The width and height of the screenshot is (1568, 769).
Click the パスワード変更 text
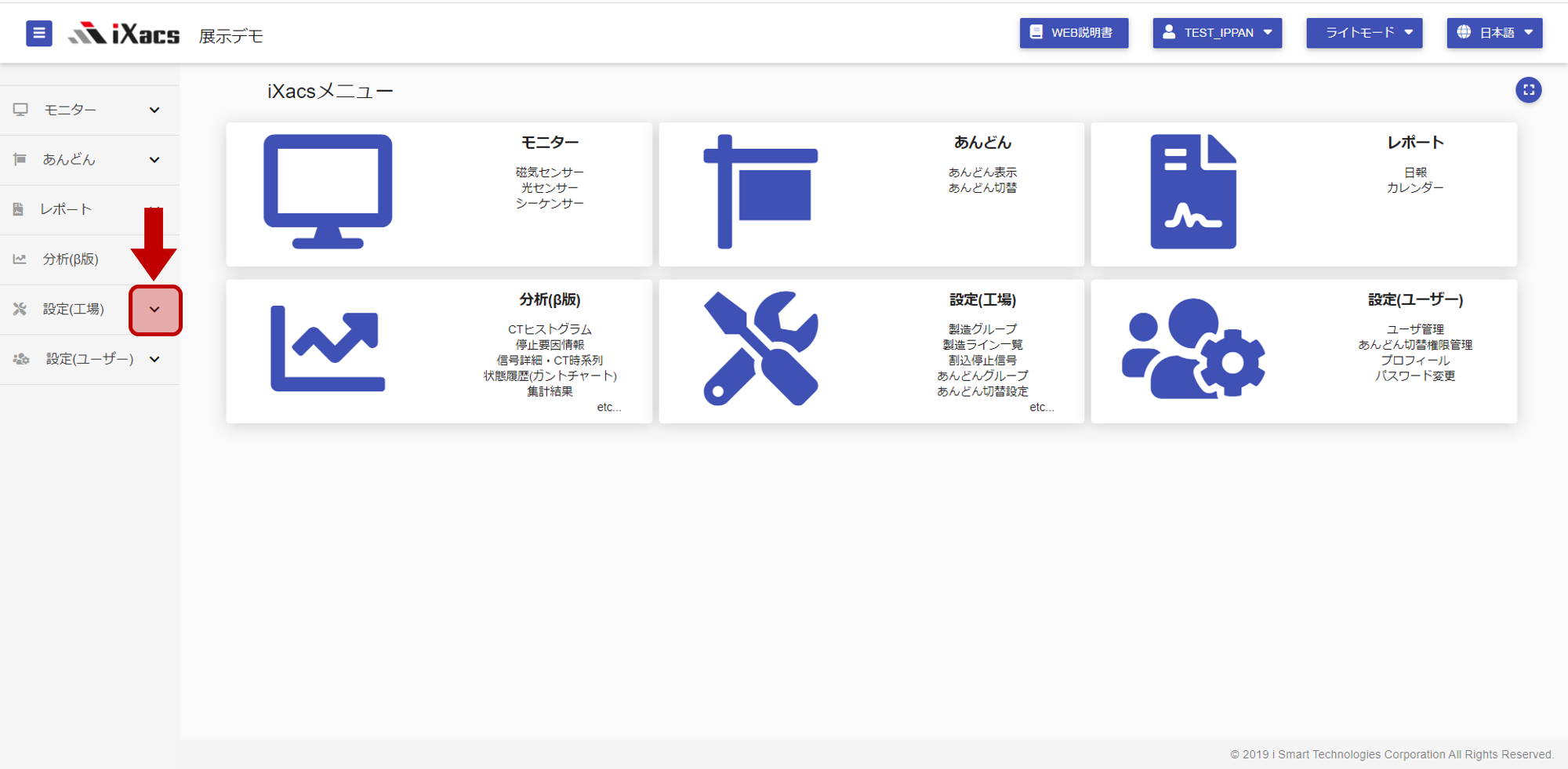[x=1415, y=376]
